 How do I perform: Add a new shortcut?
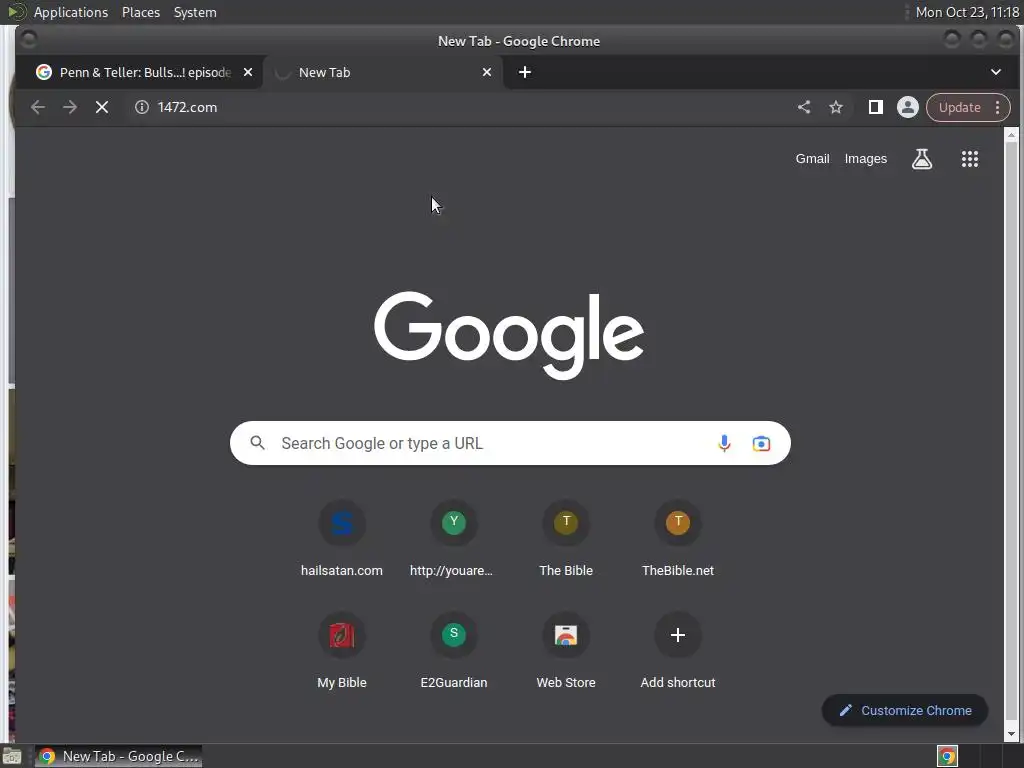678,651
